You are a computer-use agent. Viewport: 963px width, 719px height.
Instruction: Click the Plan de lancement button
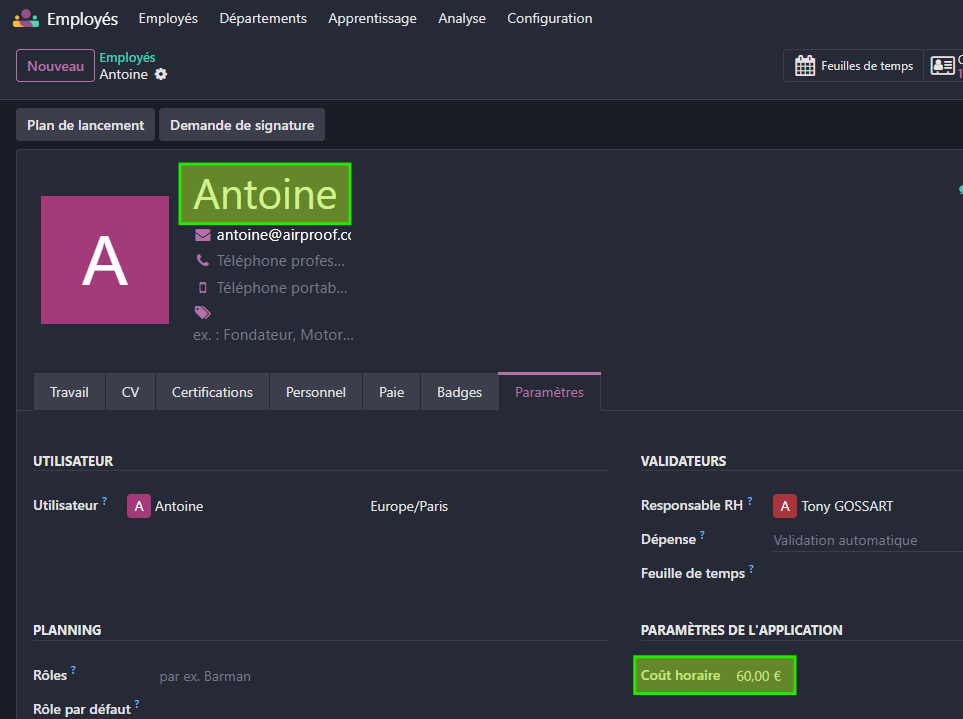click(x=85, y=125)
